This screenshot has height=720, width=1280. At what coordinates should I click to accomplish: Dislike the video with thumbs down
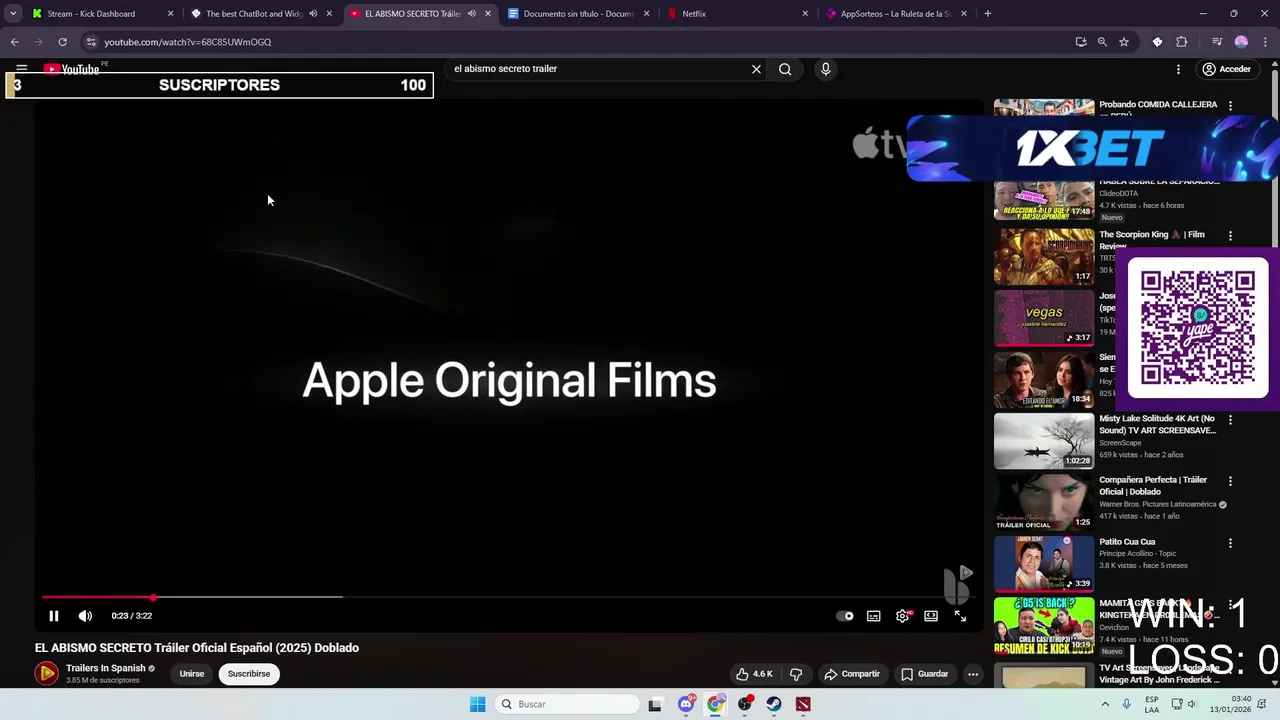pyautogui.click(x=796, y=674)
